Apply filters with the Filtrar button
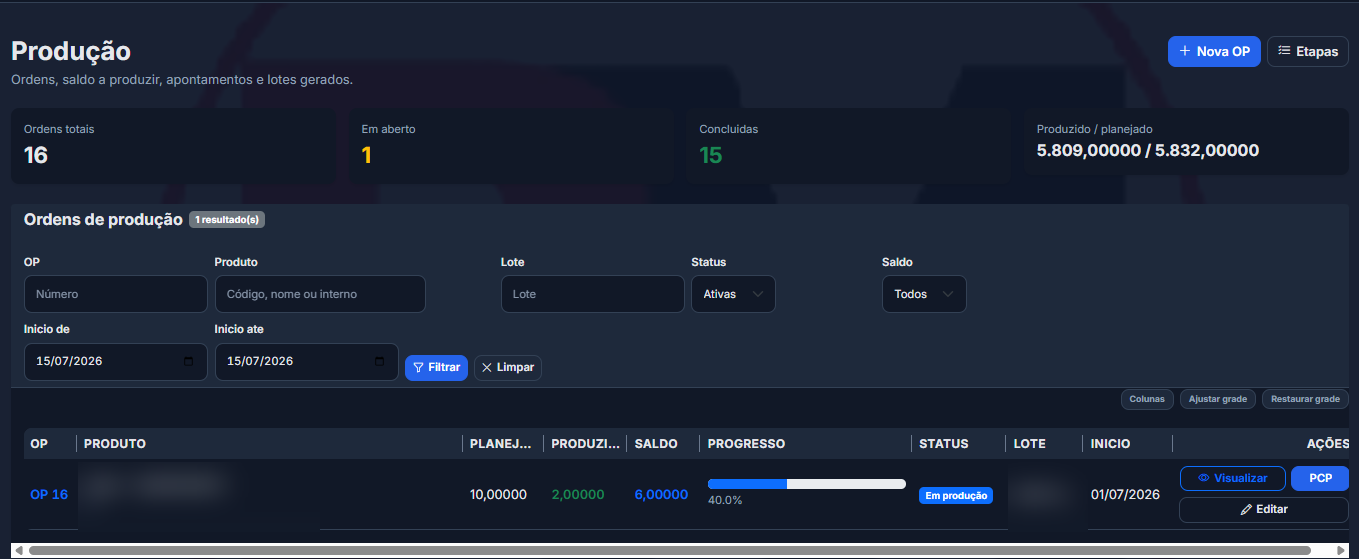This screenshot has width=1359, height=559. click(436, 368)
